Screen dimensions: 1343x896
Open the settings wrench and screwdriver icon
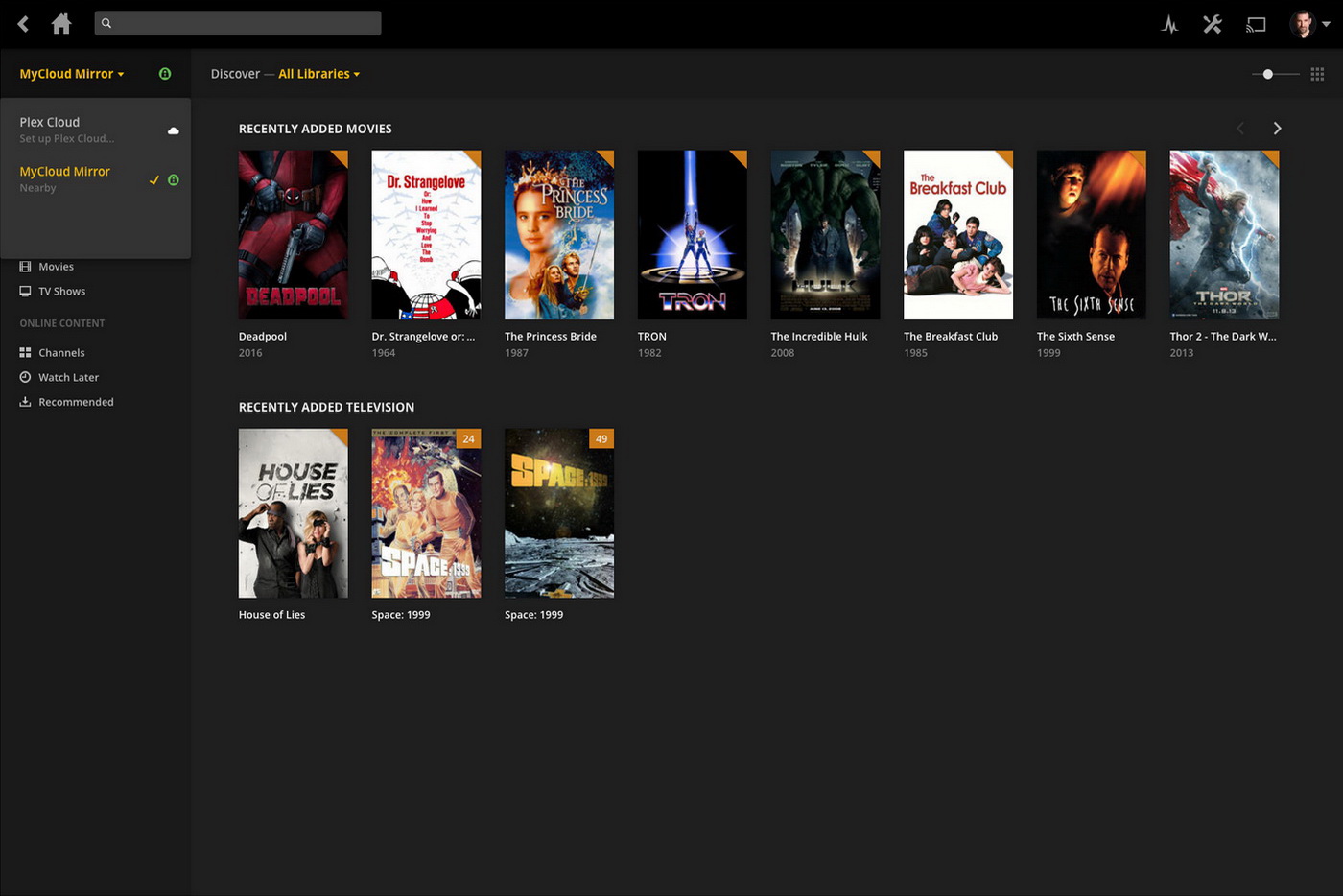[1213, 24]
